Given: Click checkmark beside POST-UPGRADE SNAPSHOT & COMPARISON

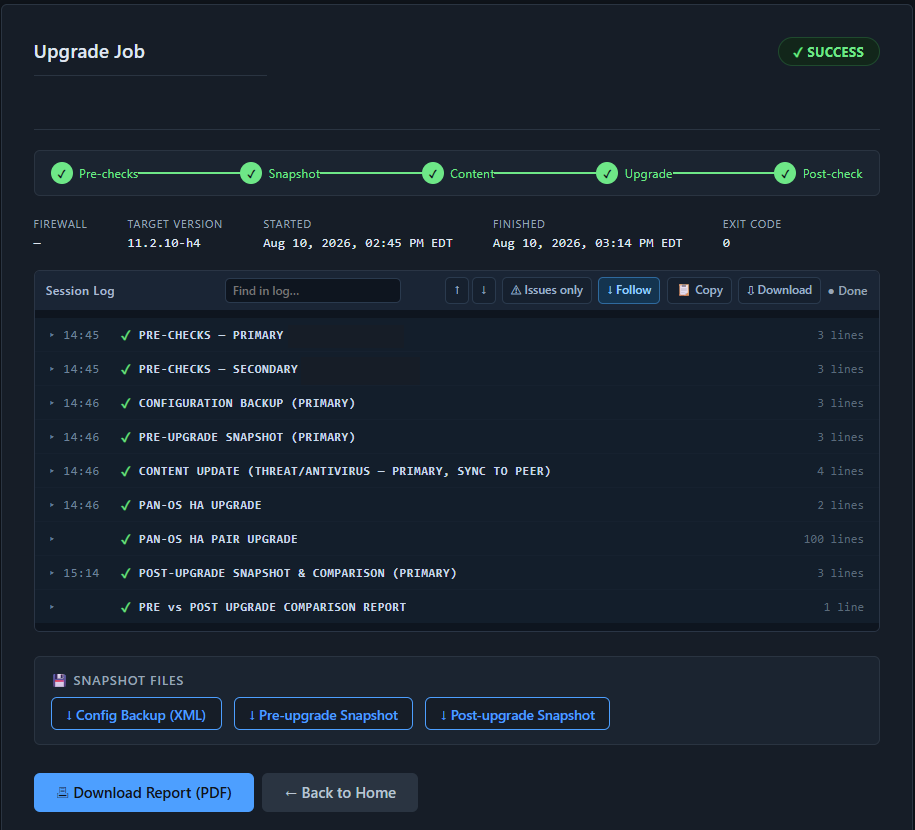Looking at the screenshot, I should tap(125, 573).
